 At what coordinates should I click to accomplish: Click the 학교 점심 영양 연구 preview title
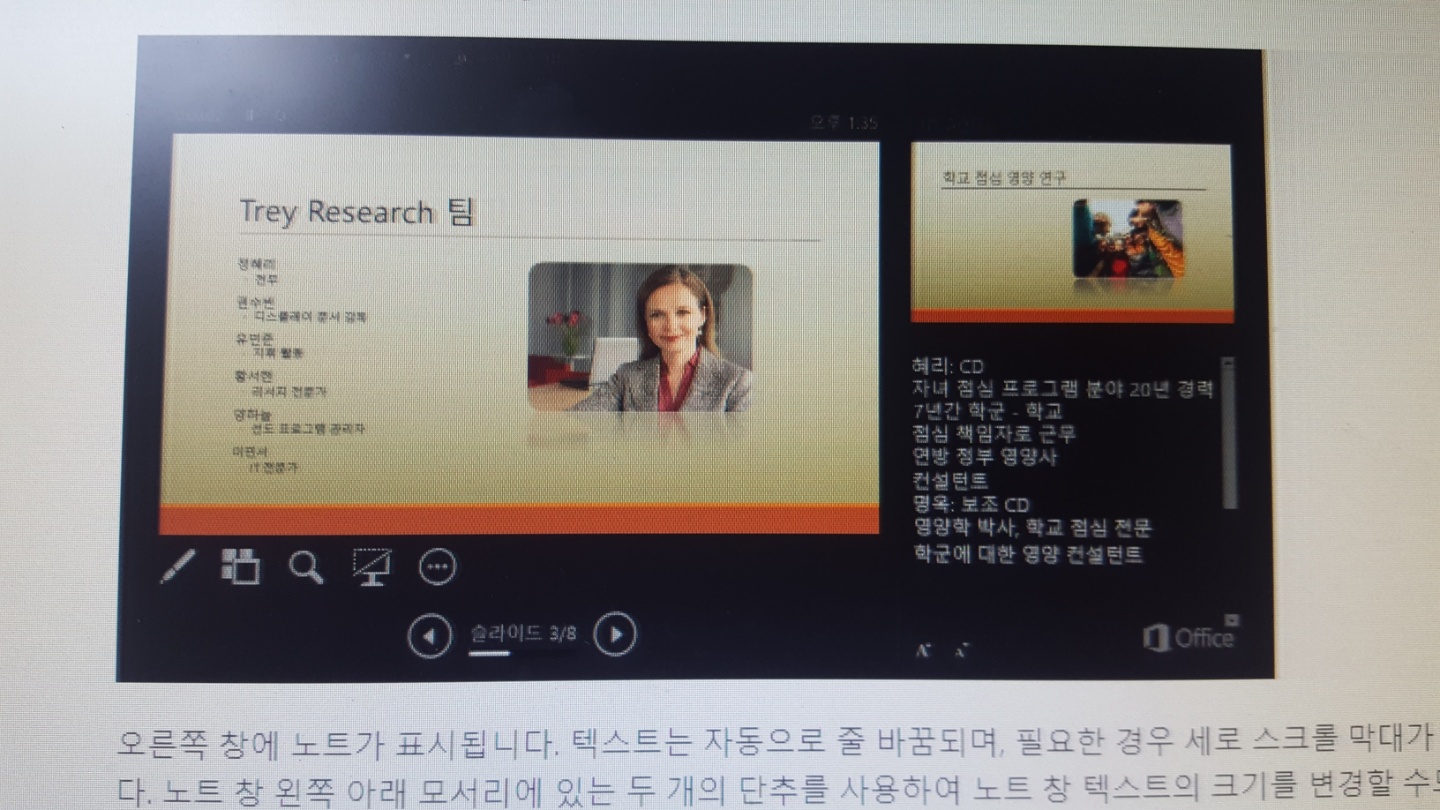point(1004,178)
